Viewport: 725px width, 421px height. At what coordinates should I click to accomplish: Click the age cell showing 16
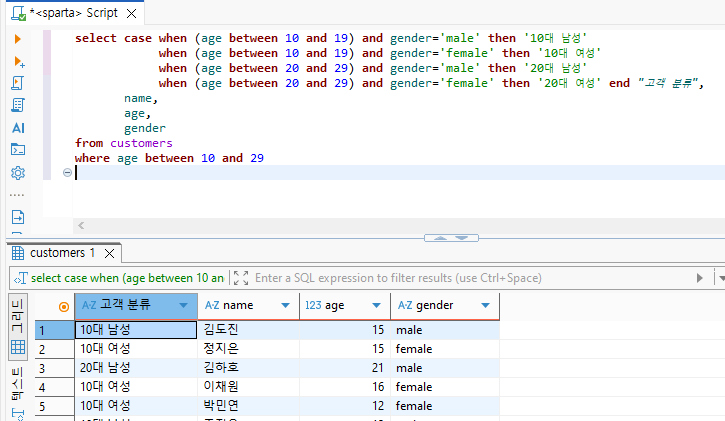[x=345, y=387]
